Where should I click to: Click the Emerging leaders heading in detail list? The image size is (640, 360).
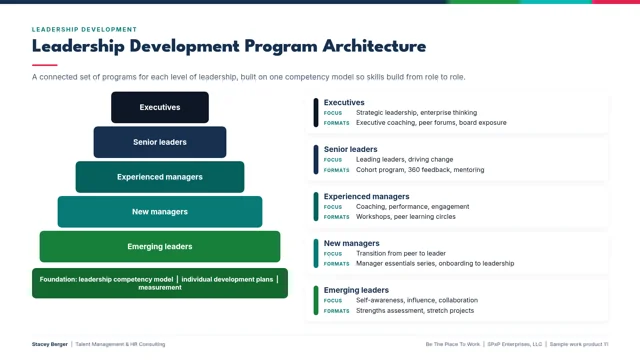(x=356, y=290)
